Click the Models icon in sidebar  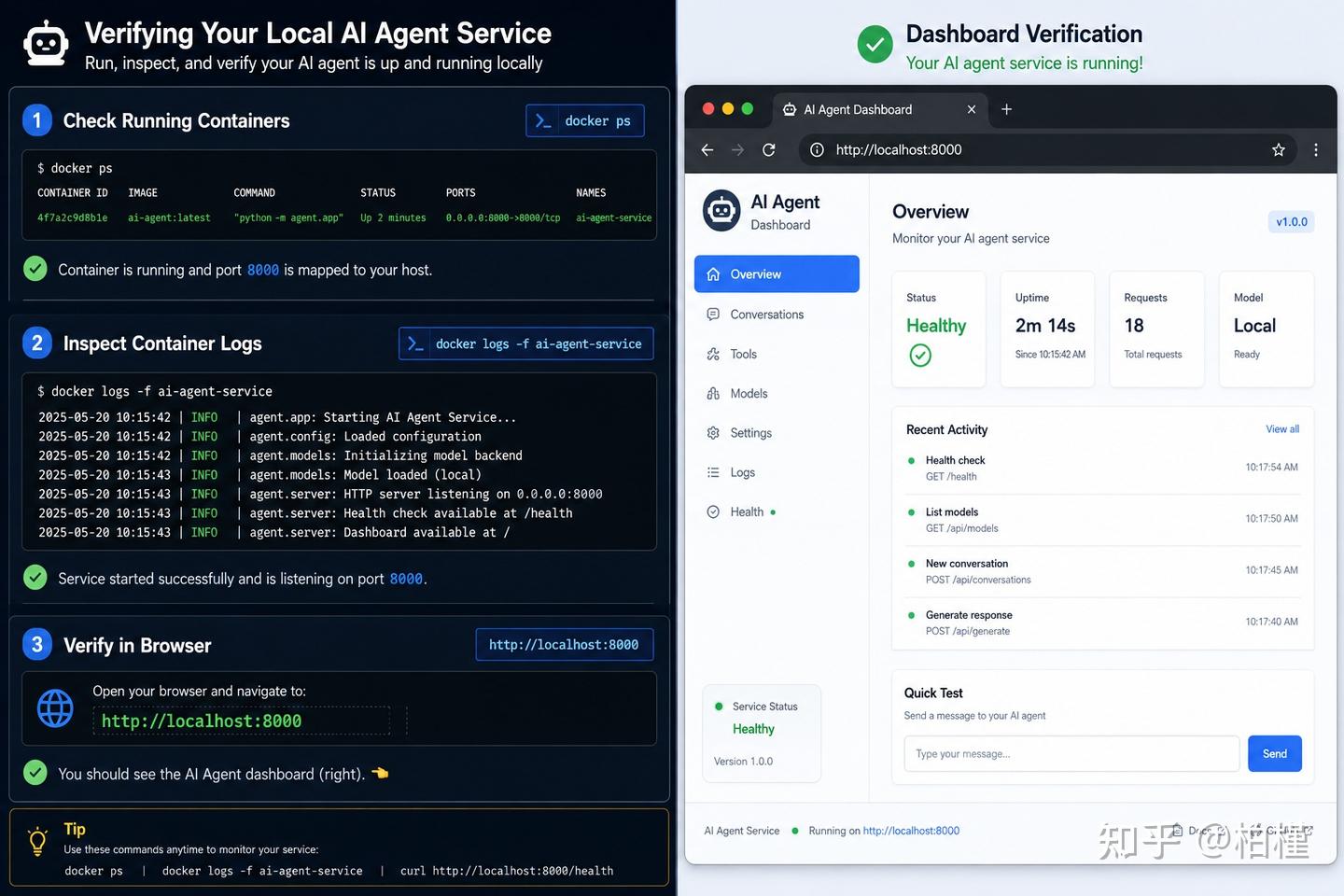coord(713,394)
